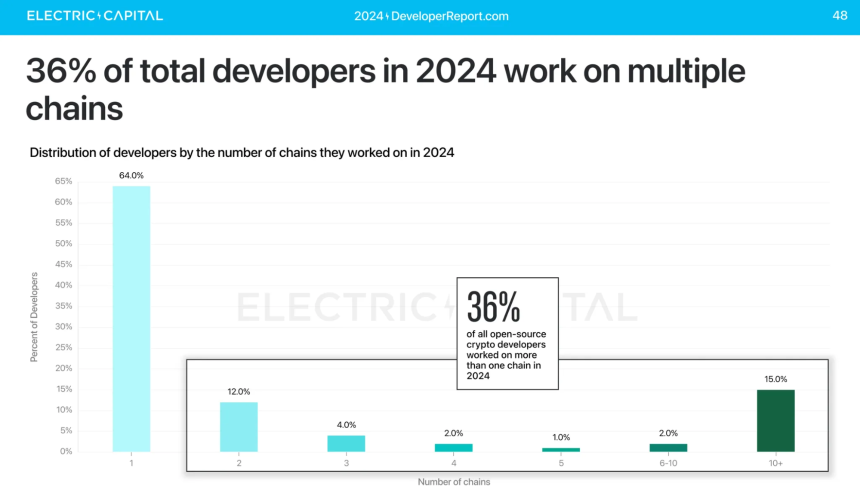Click the 2.0% bar for 6-10 chains
Viewport: 860px width, 490px height.
click(668, 448)
